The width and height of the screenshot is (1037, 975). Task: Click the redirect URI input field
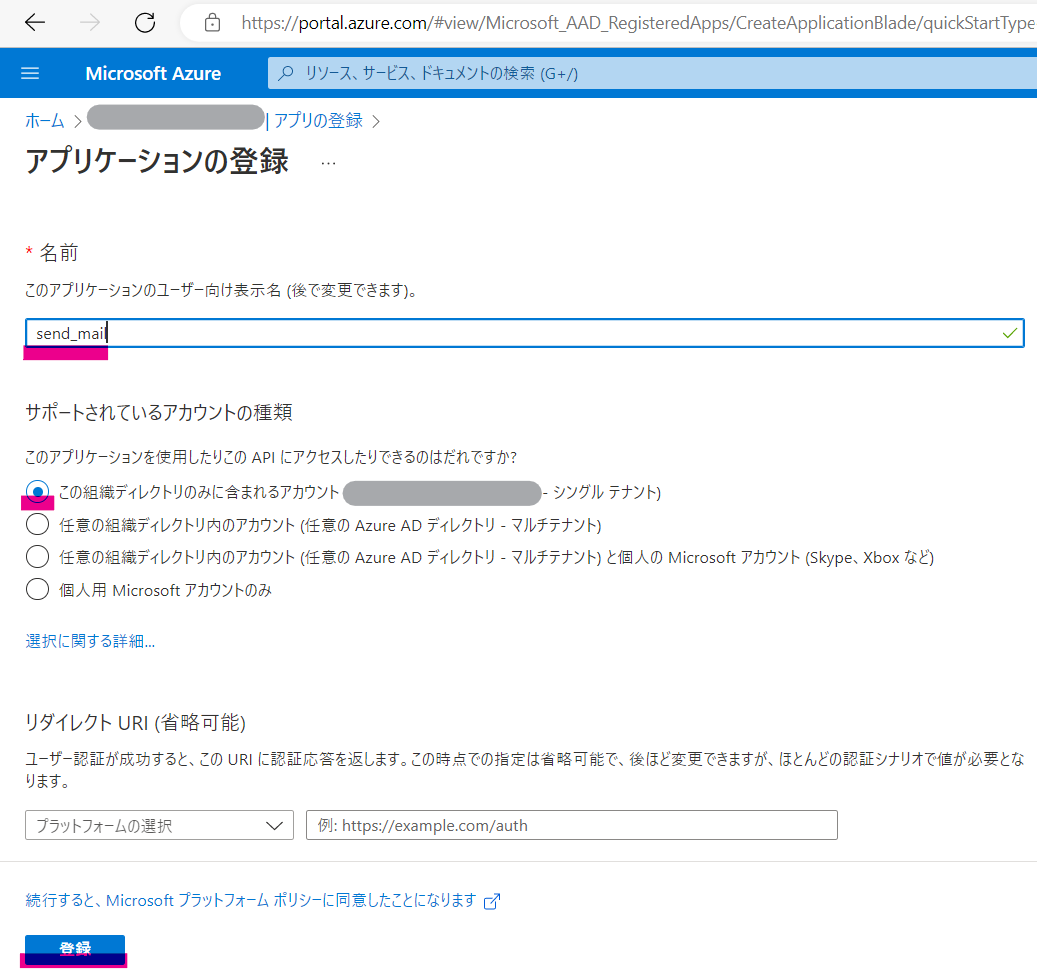point(571,826)
